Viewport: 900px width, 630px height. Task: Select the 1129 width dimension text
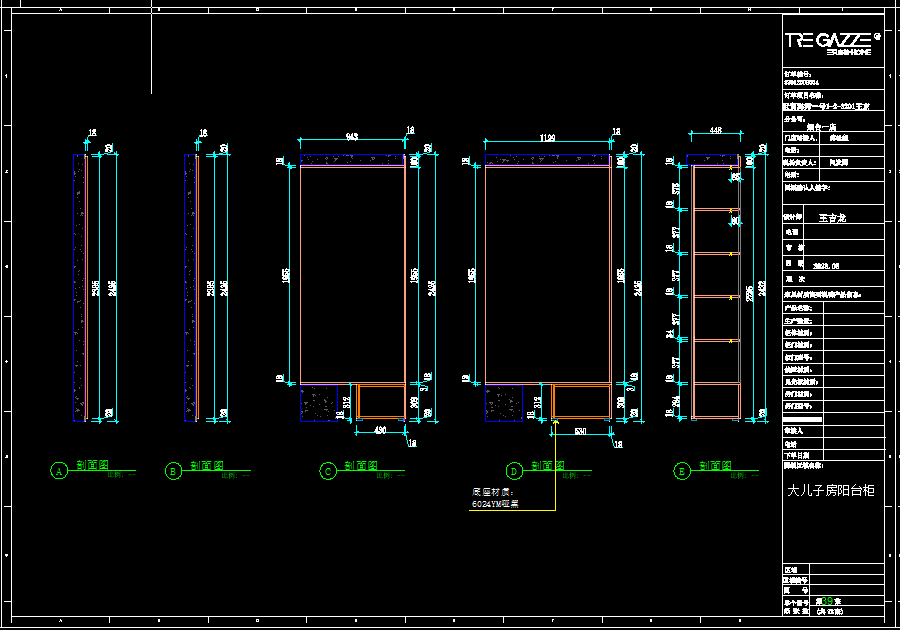tap(547, 138)
